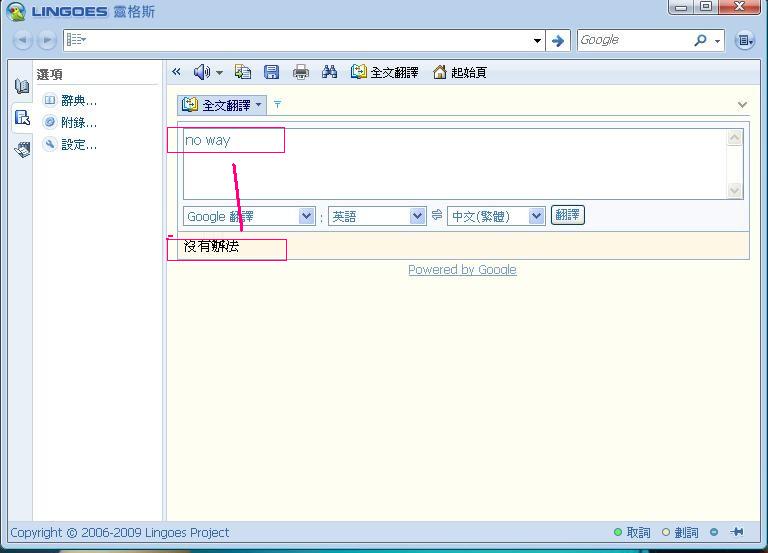Go back with the left arrow button
This screenshot has width=768, height=553.
[23, 40]
